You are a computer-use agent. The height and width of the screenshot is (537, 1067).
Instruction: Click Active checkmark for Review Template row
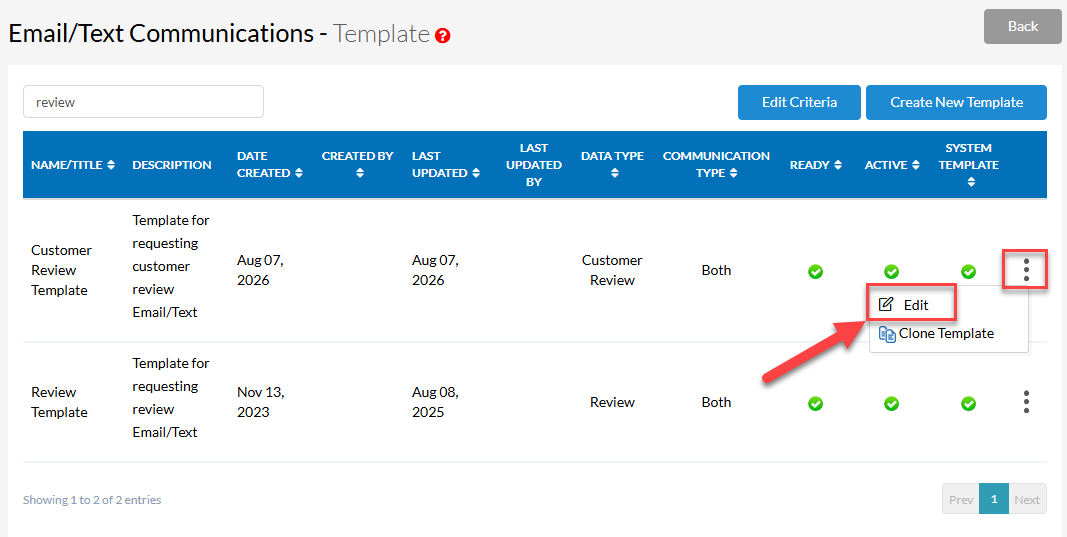(891, 404)
